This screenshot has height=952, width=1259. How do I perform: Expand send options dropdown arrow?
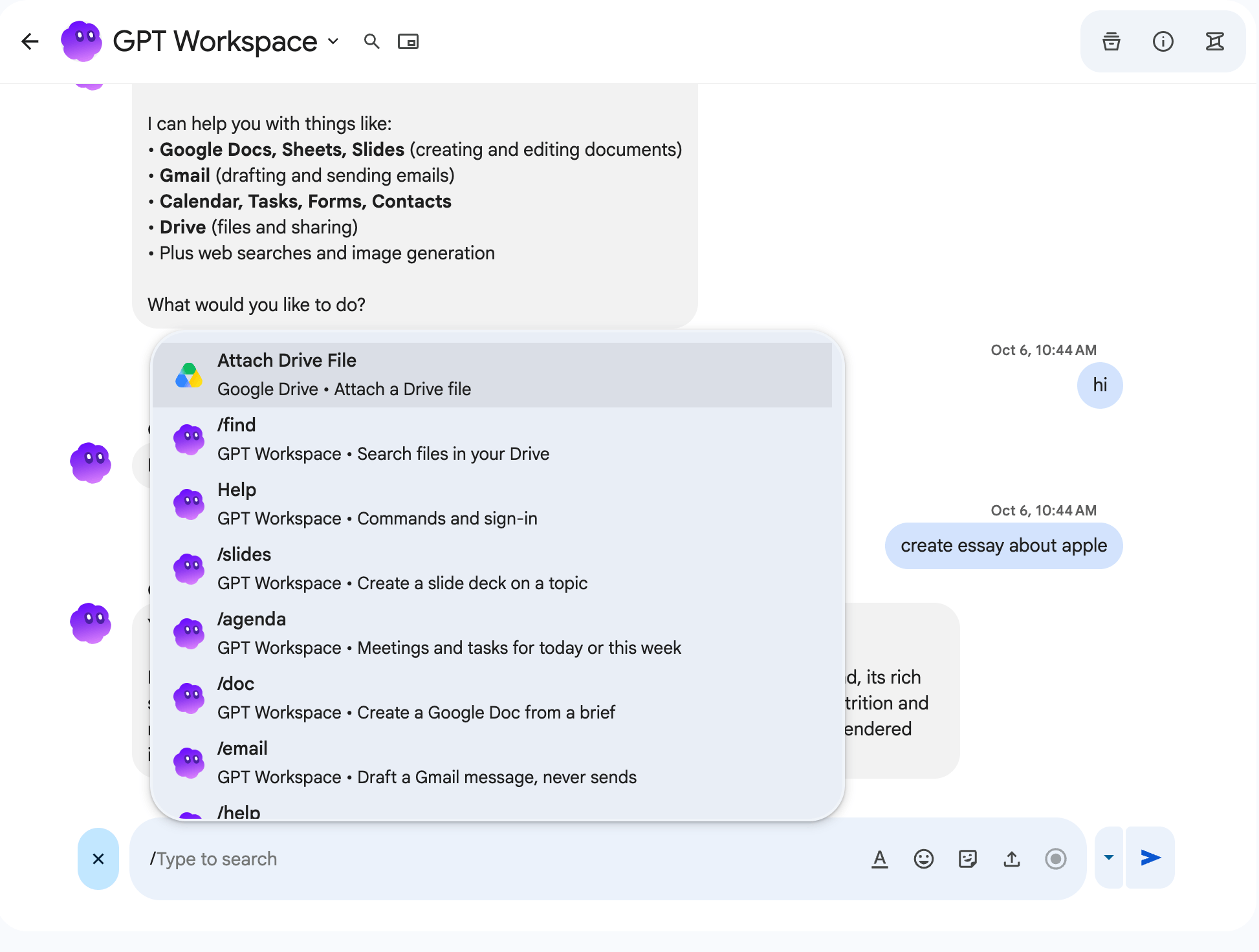[1109, 858]
